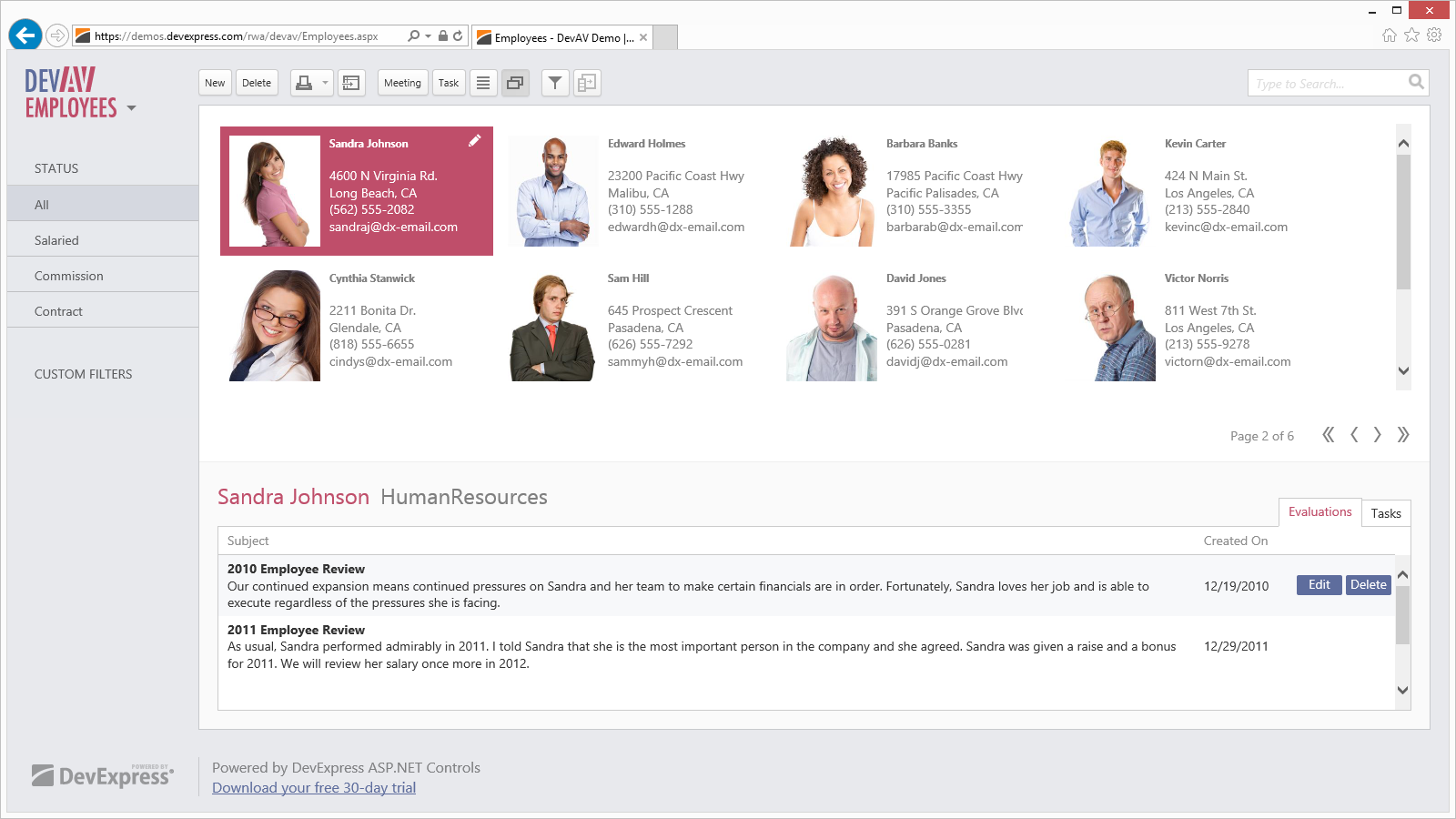Switch to the Evaluations tab
The image size is (1456, 819).
click(x=1319, y=512)
